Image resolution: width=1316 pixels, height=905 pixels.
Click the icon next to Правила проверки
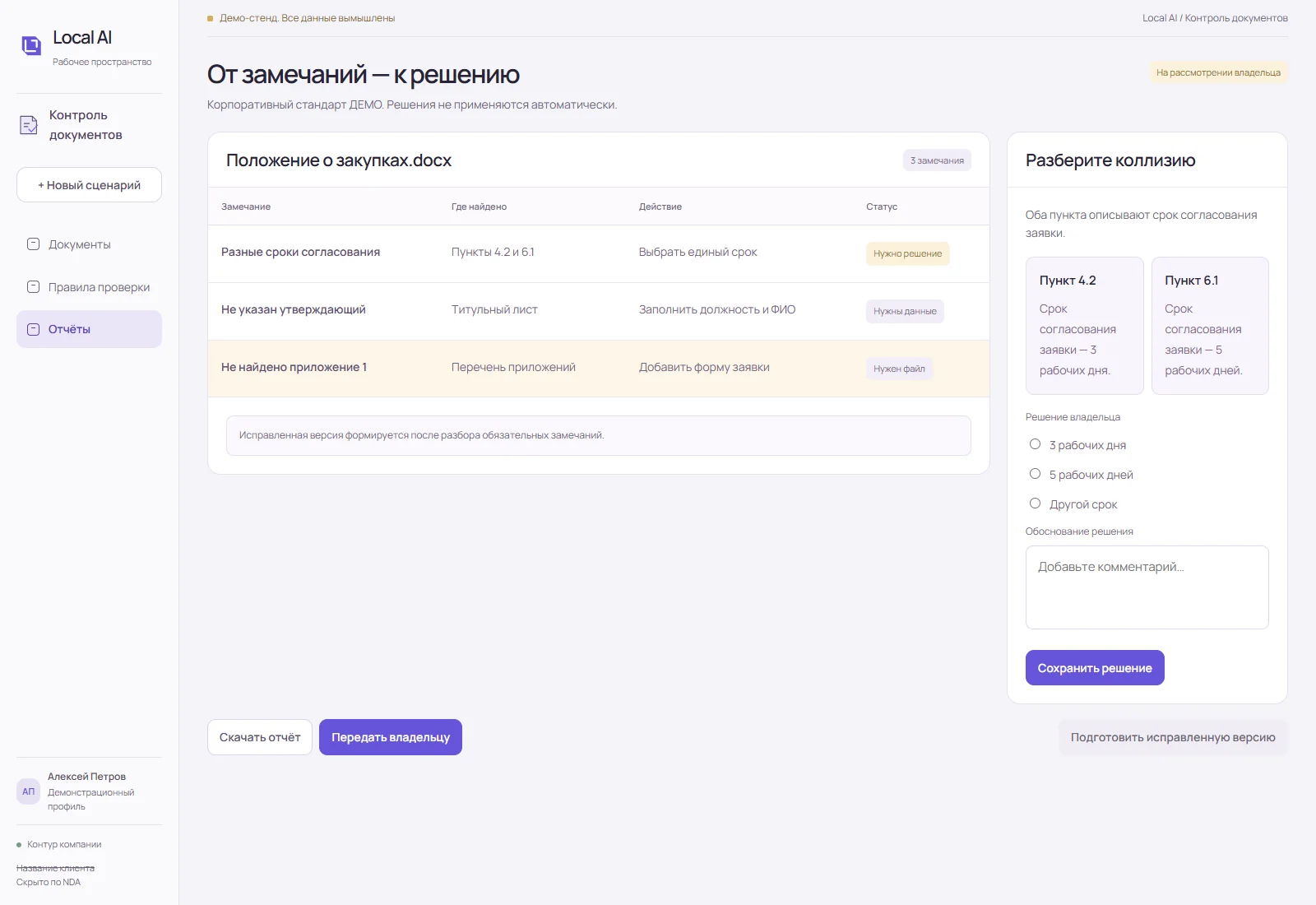coord(34,287)
